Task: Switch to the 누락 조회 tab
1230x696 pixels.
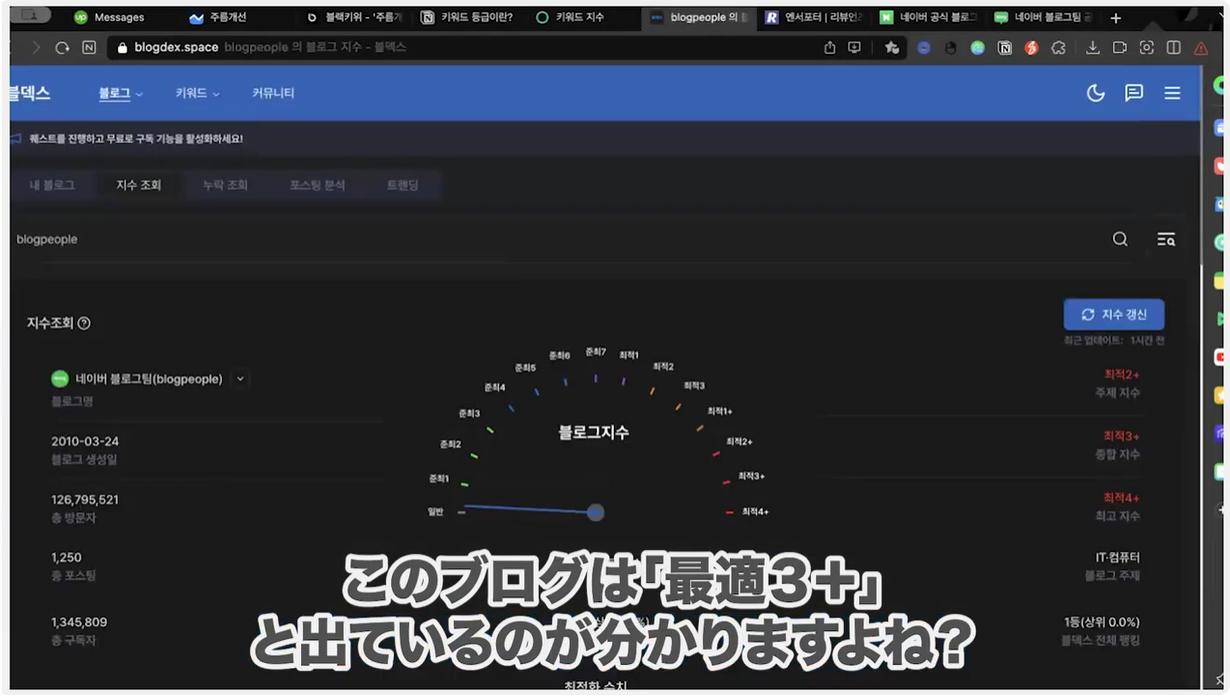Action: 225,185
